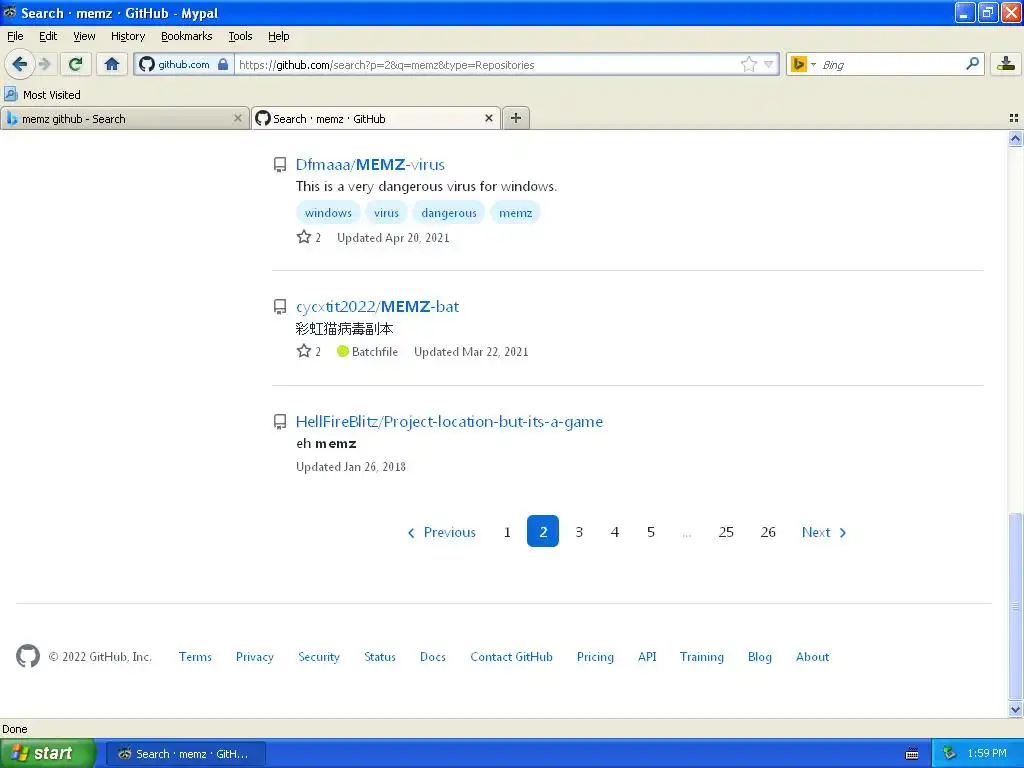The height and width of the screenshot is (768, 1024).
Task: Open the Windows Start button
Action: [47, 753]
